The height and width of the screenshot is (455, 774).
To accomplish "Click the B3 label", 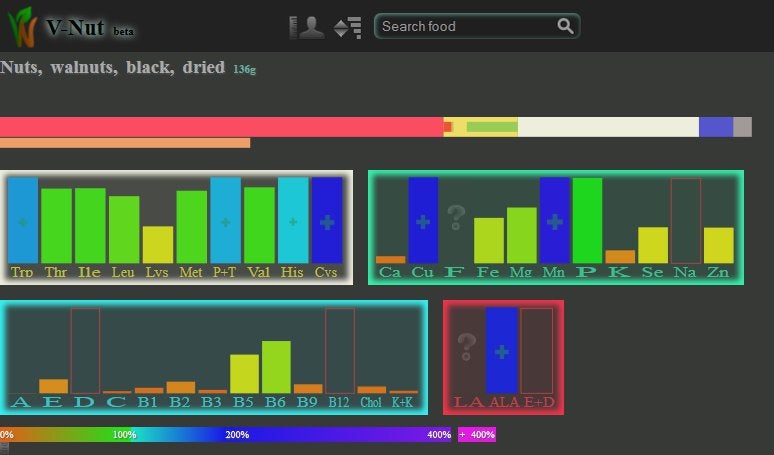I will tap(211, 402).
